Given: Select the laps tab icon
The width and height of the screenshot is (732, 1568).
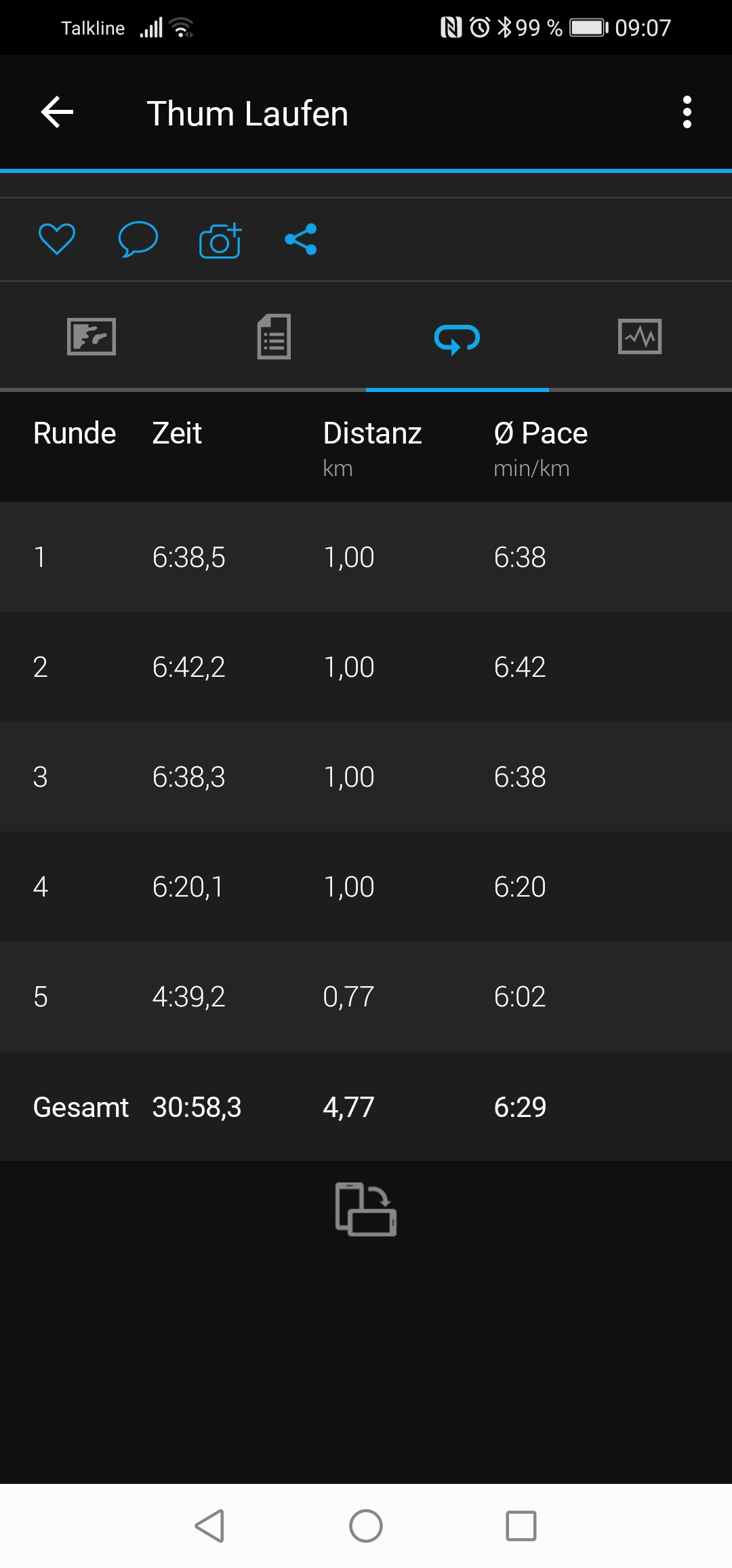Looking at the screenshot, I should [457, 338].
